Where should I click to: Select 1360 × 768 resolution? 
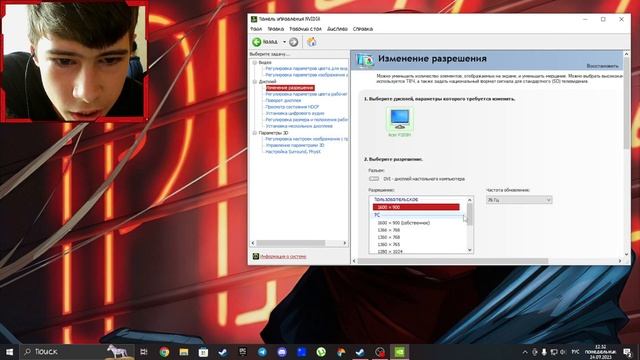point(389,237)
